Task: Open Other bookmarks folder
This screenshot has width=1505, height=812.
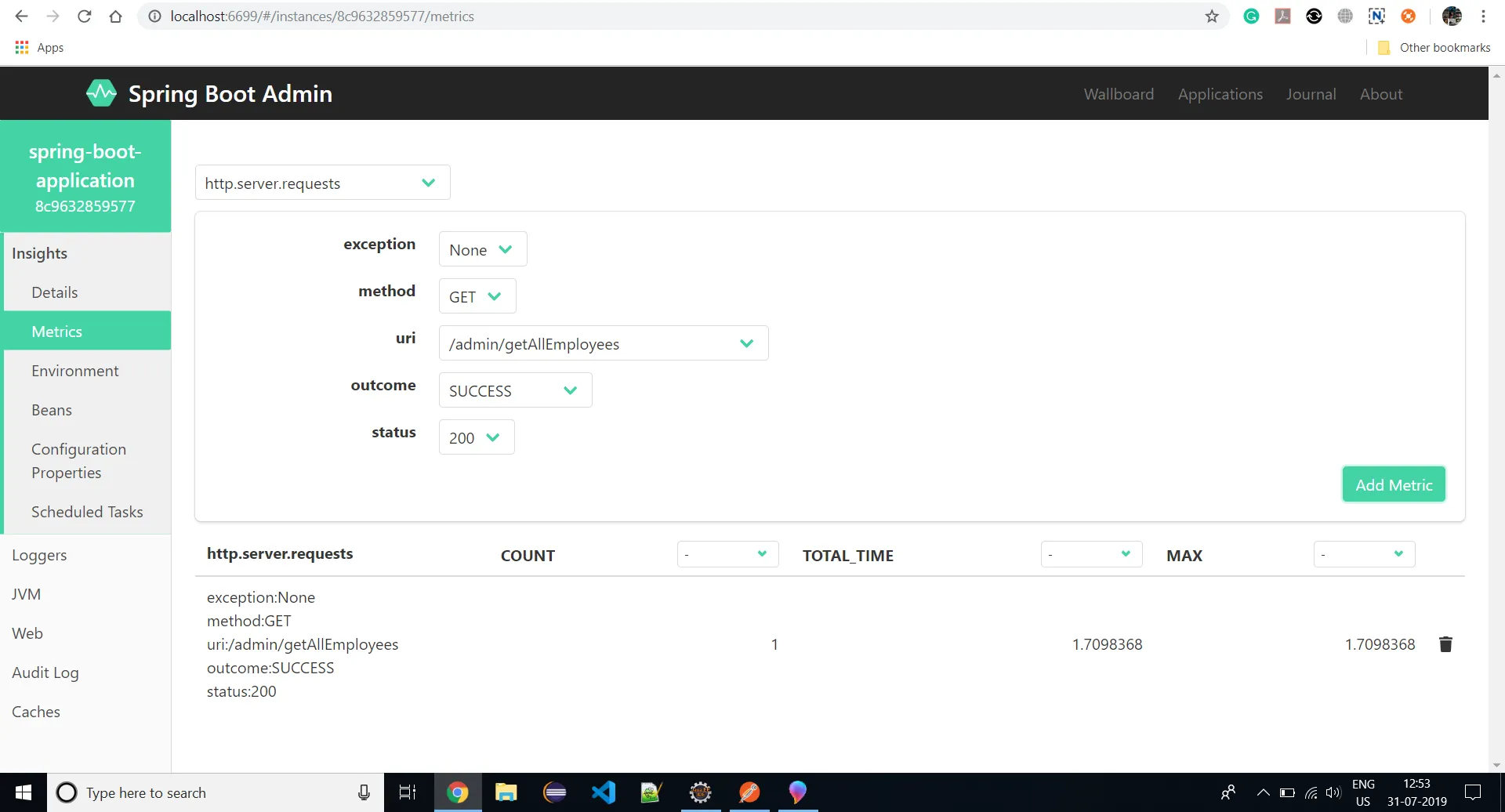Action: 1434,48
